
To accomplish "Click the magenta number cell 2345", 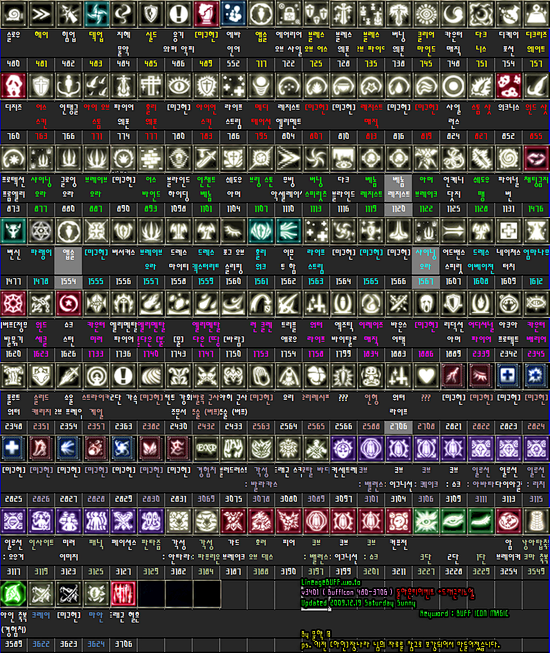I will coord(536,354).
